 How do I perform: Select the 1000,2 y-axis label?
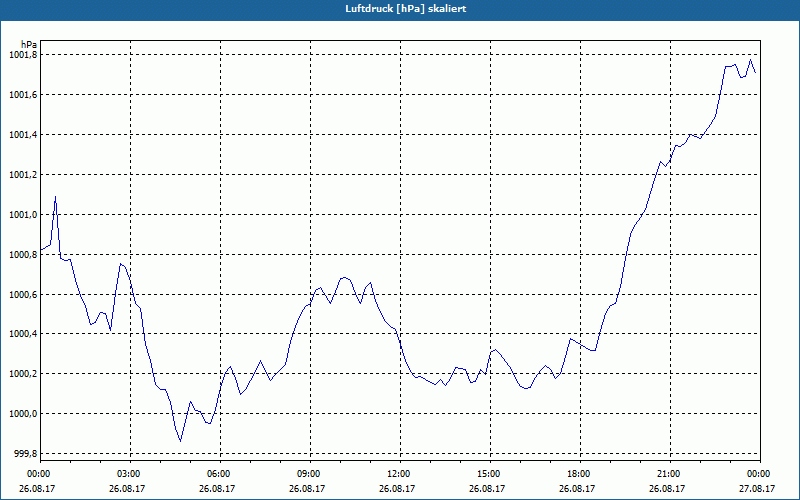[23, 374]
